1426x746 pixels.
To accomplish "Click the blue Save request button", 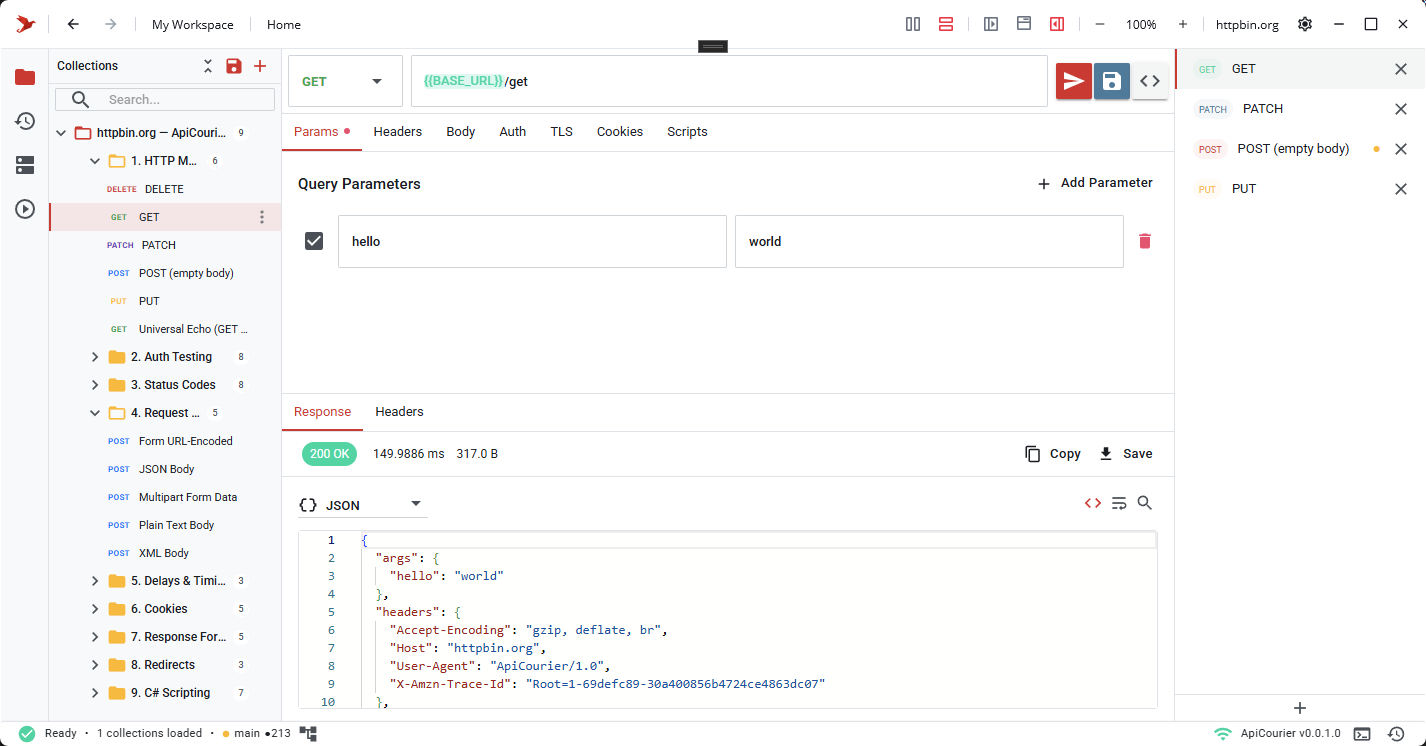I will (1112, 81).
